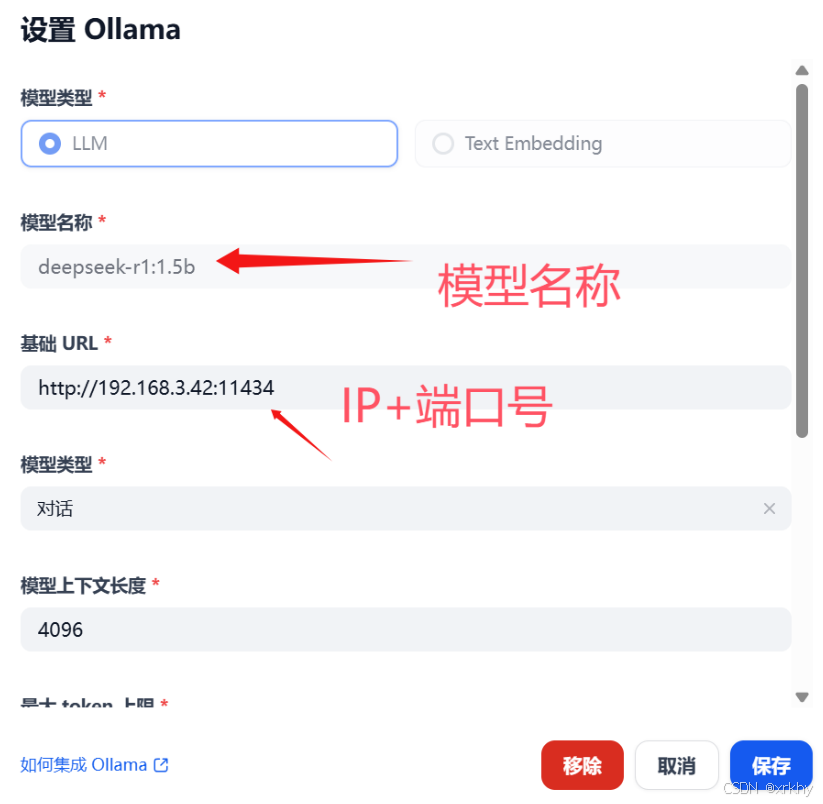Click the 基础 URL label text
This screenshot has width=823, height=804.
click(x=59, y=343)
